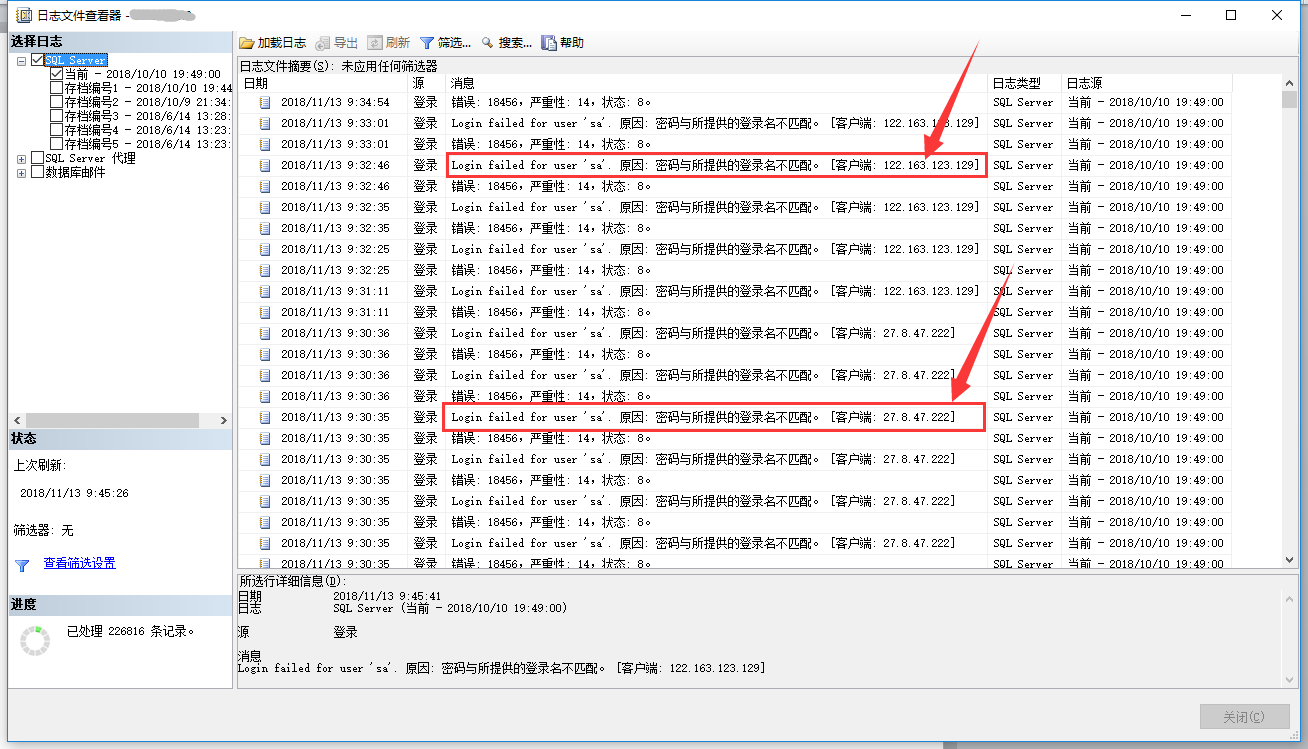
Task: Click the log entry icon for 9:34:54
Action: [265, 102]
